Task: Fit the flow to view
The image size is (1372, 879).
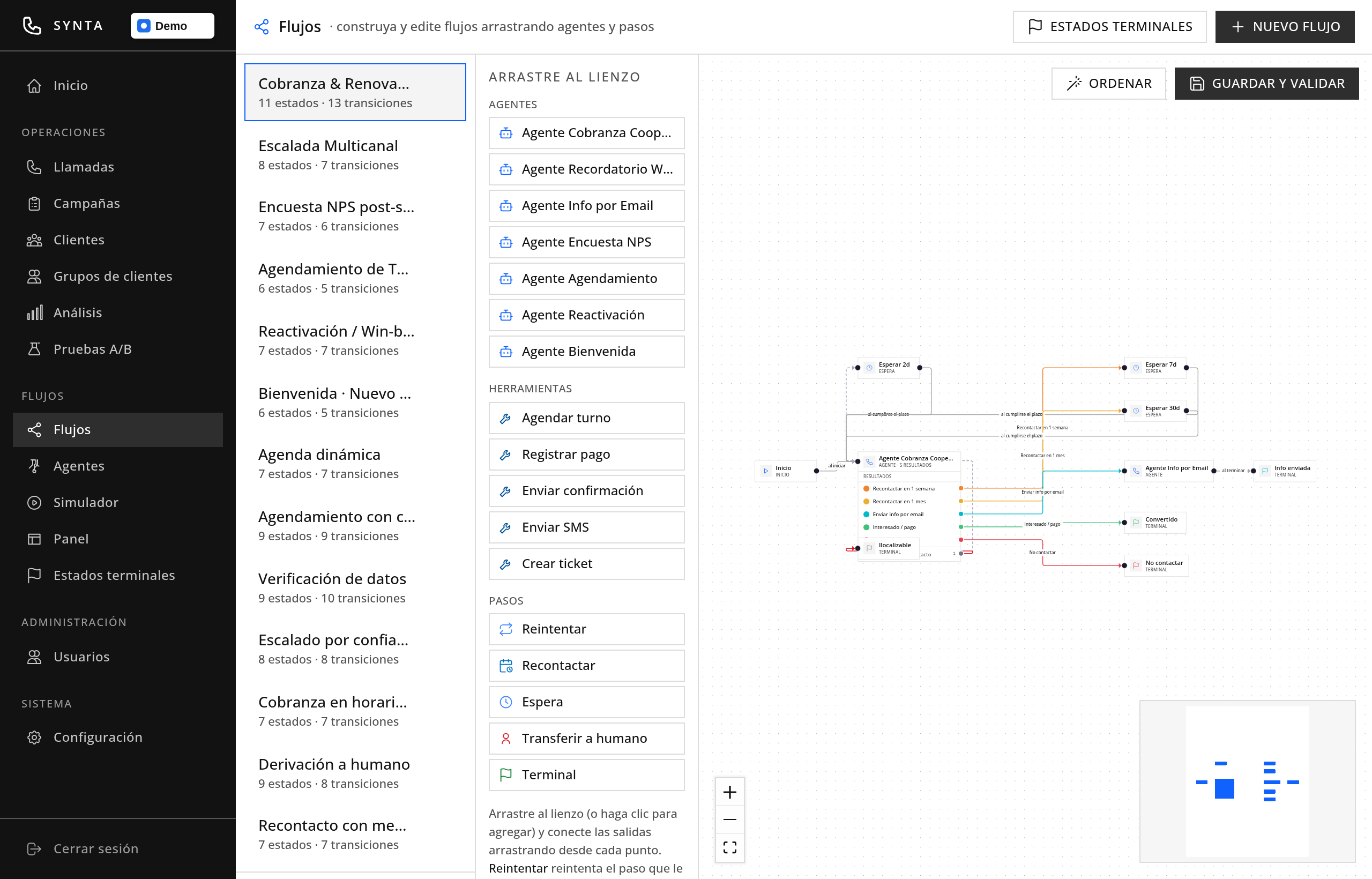Action: (x=729, y=847)
